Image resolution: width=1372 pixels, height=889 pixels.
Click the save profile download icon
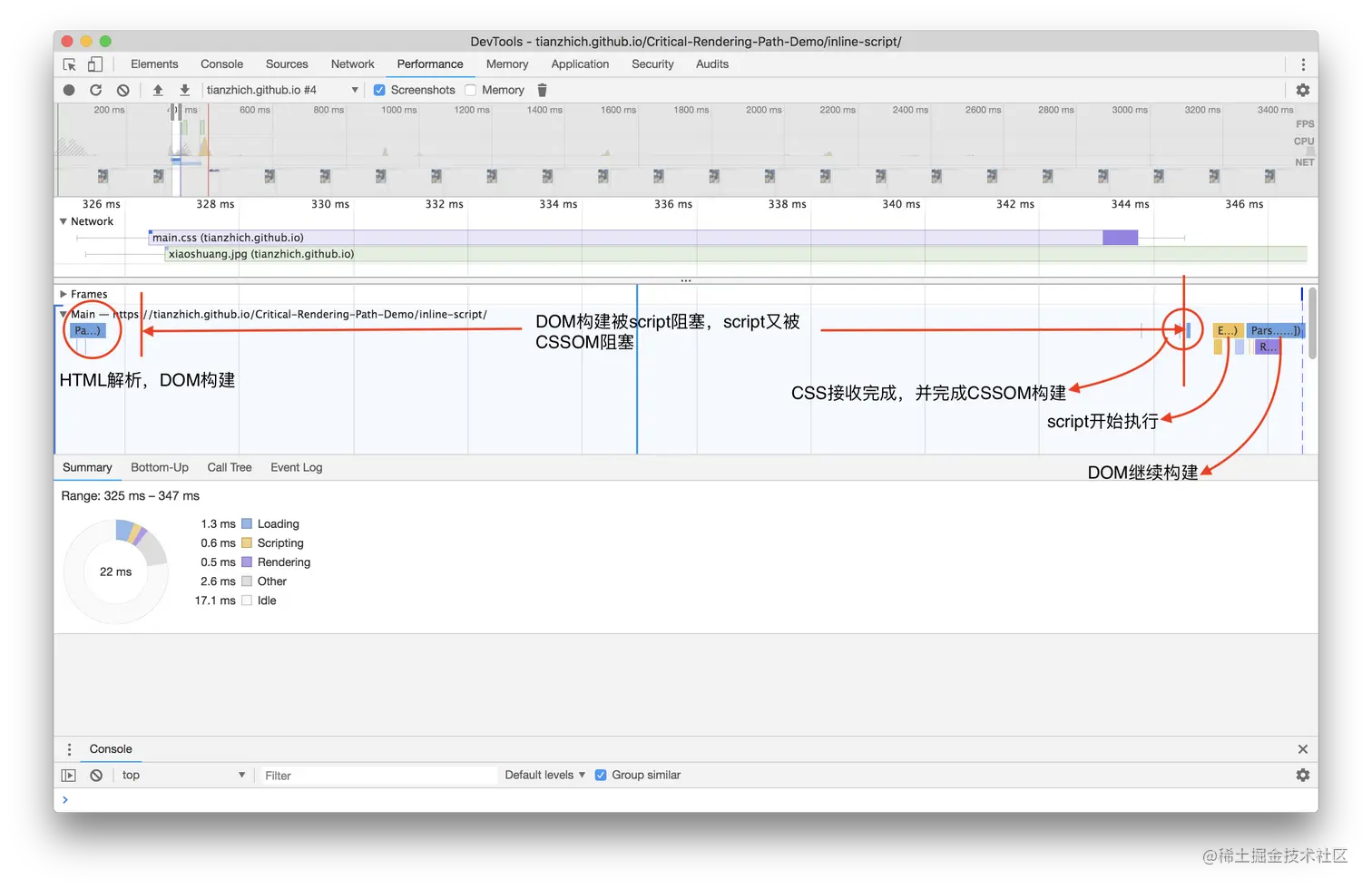click(184, 90)
